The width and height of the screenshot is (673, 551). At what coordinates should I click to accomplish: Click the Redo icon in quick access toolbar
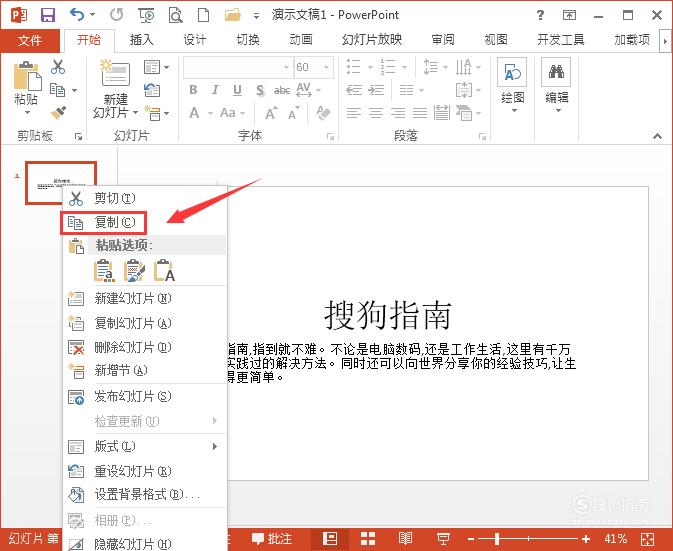(116, 15)
